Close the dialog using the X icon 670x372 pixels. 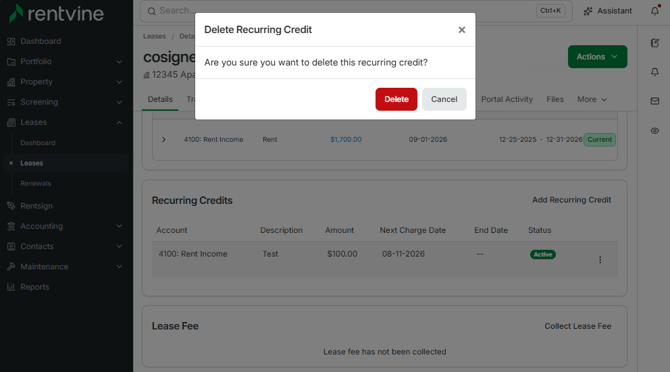coord(461,30)
